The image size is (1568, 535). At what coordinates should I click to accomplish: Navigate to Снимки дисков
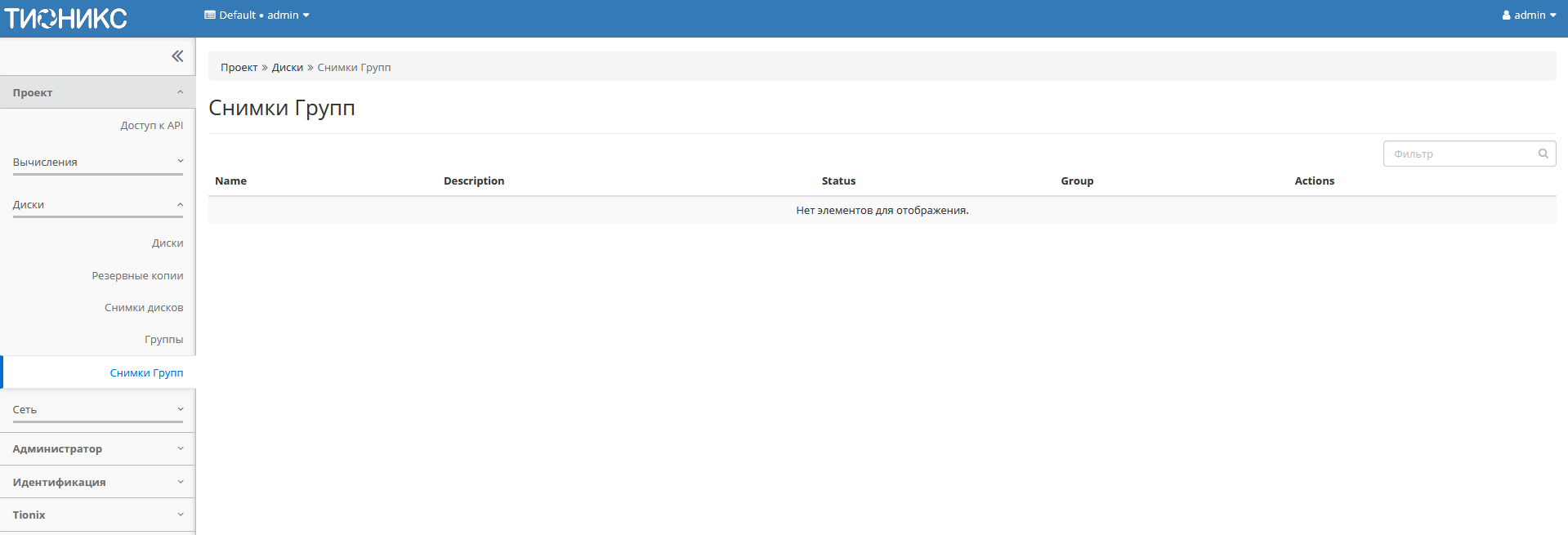pyautogui.click(x=144, y=307)
